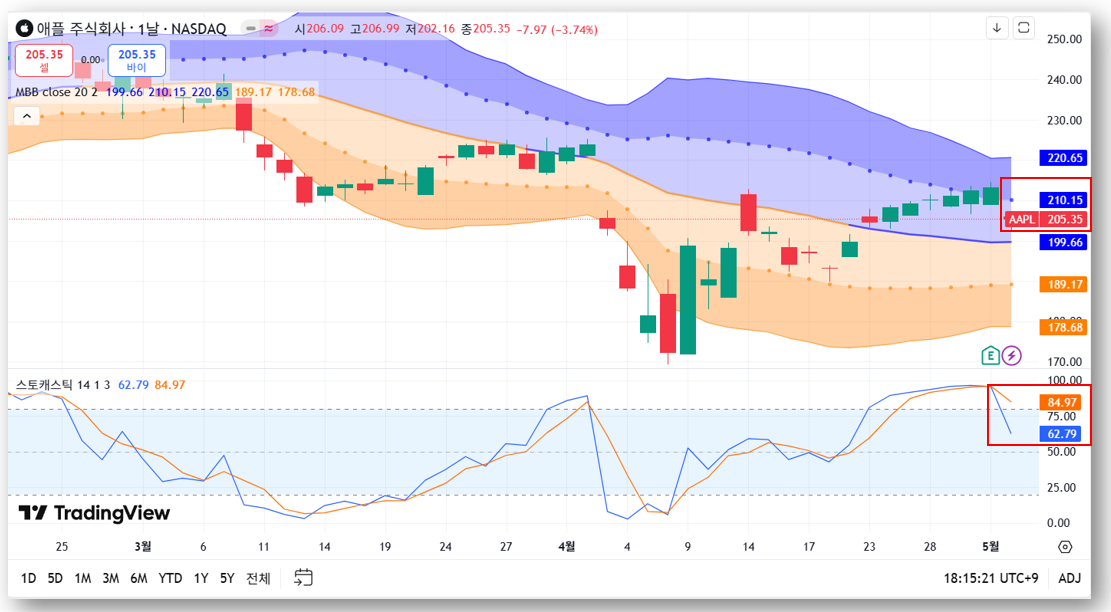The height and width of the screenshot is (612, 1111).
Task: Click the 62.79 value in stochastic legend
Action: 133,385
